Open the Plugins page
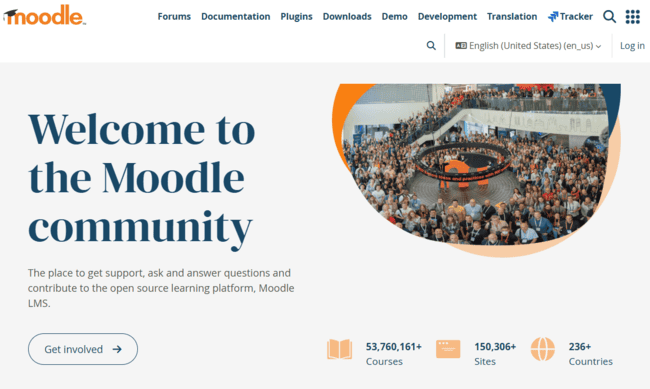Screen dimensions: 650x389 [x=296, y=17]
